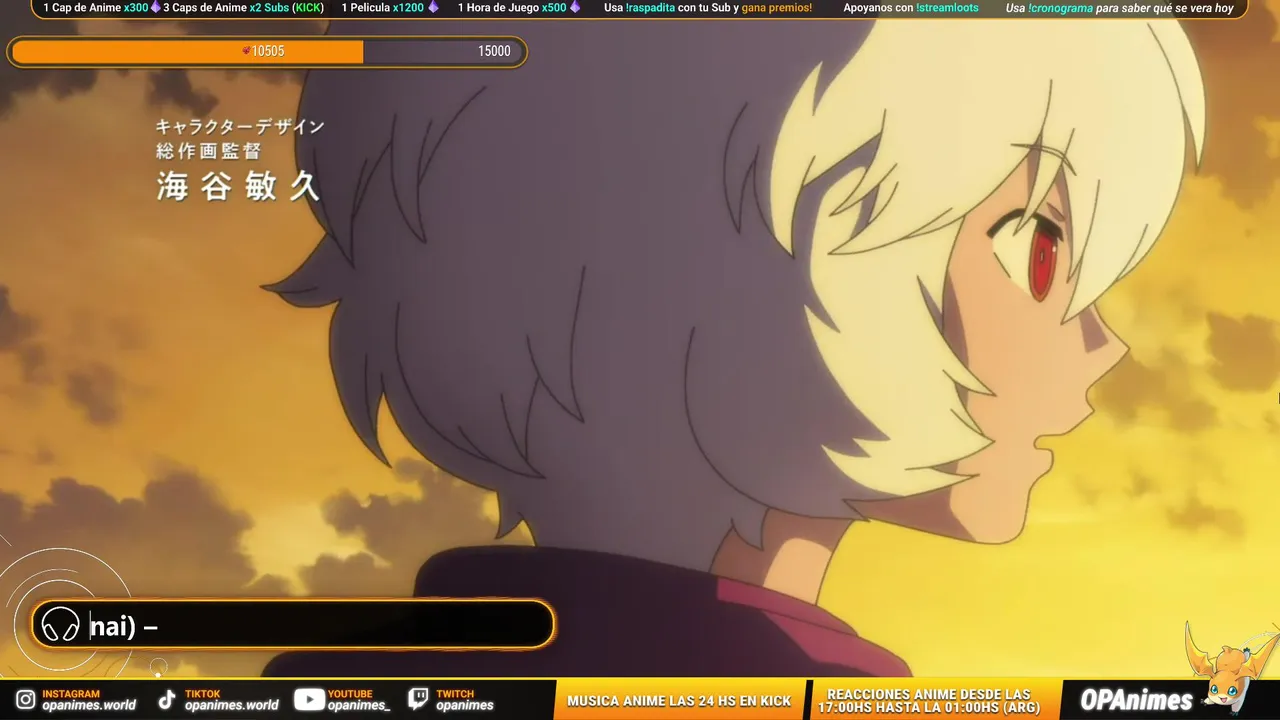
Task: Click the TikTok logo icon
Action: coord(167,700)
